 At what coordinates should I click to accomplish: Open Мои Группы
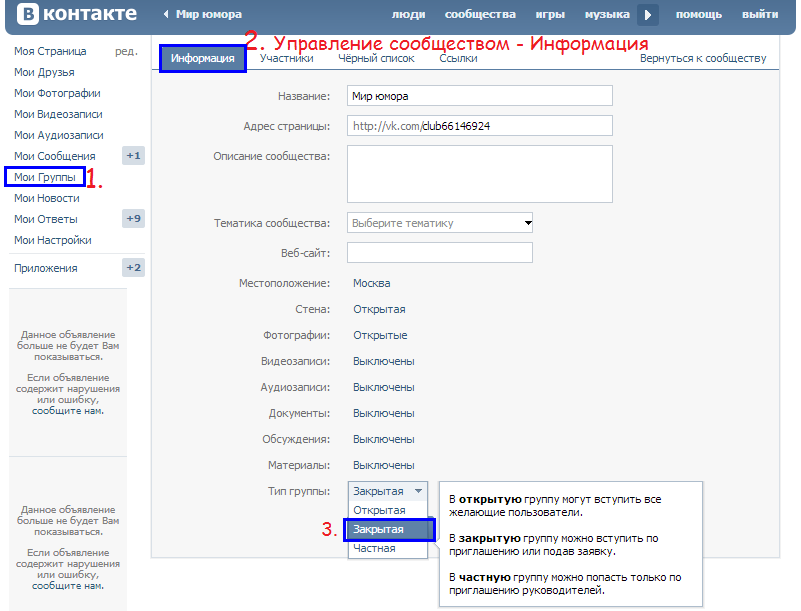(x=44, y=177)
